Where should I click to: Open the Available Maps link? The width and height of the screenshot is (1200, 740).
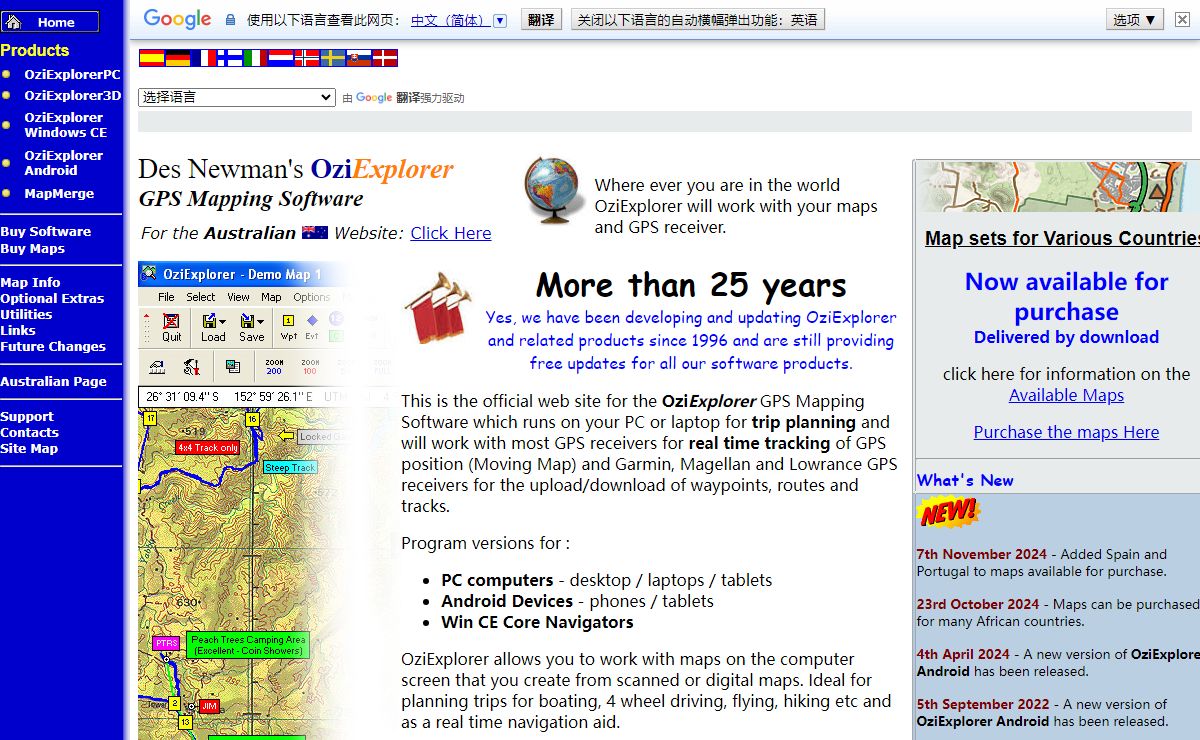(x=1066, y=395)
